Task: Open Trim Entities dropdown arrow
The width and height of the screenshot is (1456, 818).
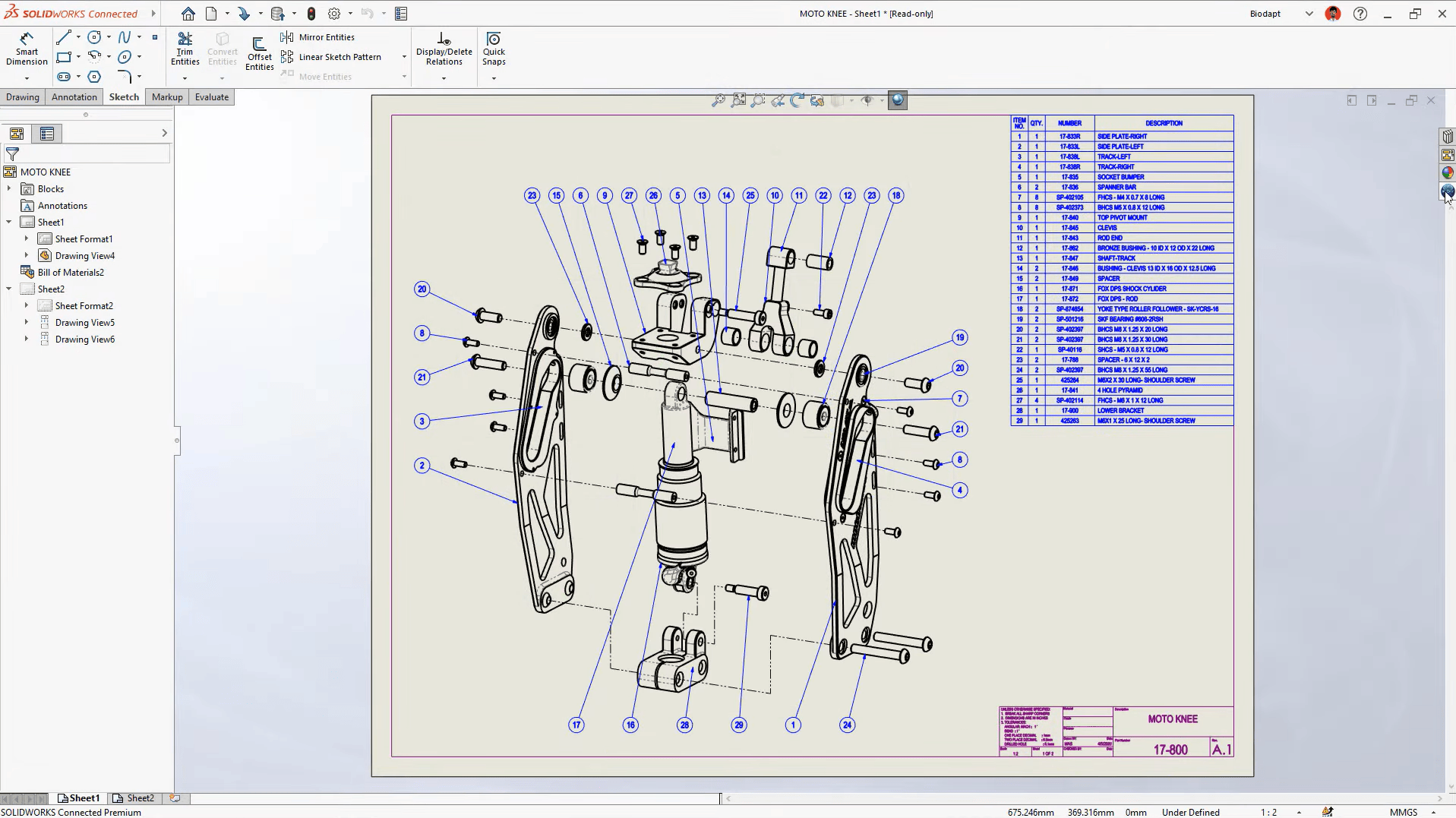Action: point(185,78)
